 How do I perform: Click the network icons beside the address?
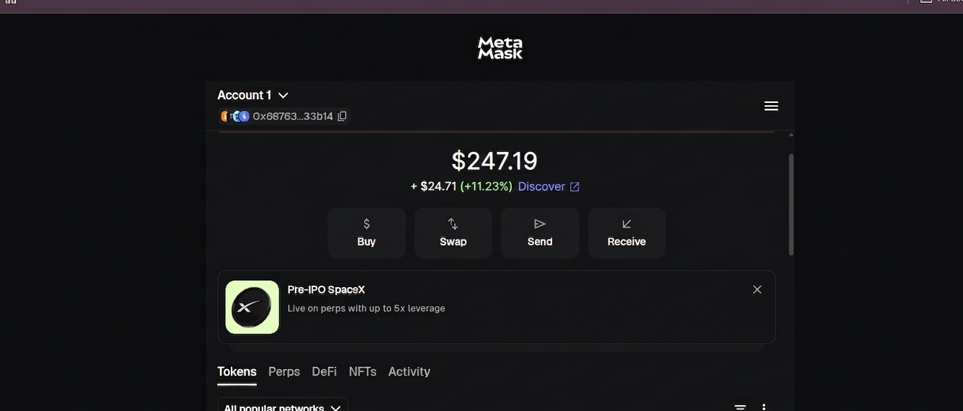tap(235, 116)
